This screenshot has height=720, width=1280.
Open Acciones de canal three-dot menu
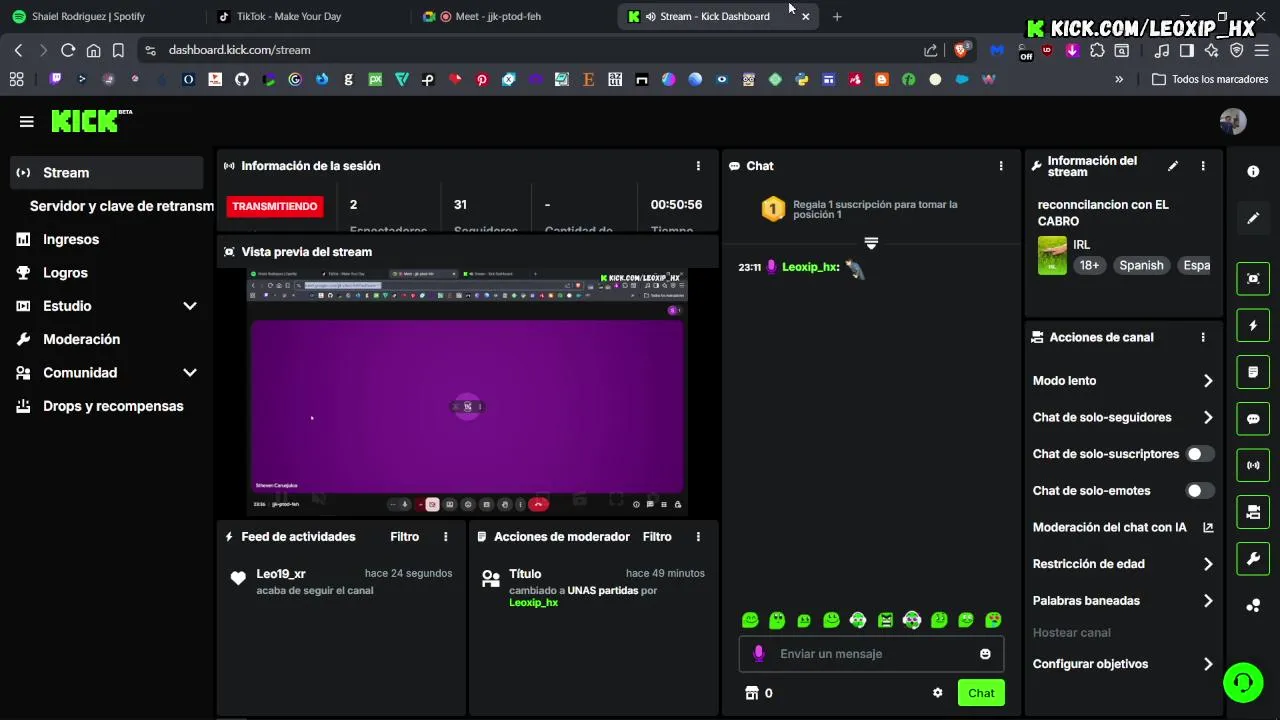pyautogui.click(x=1203, y=338)
